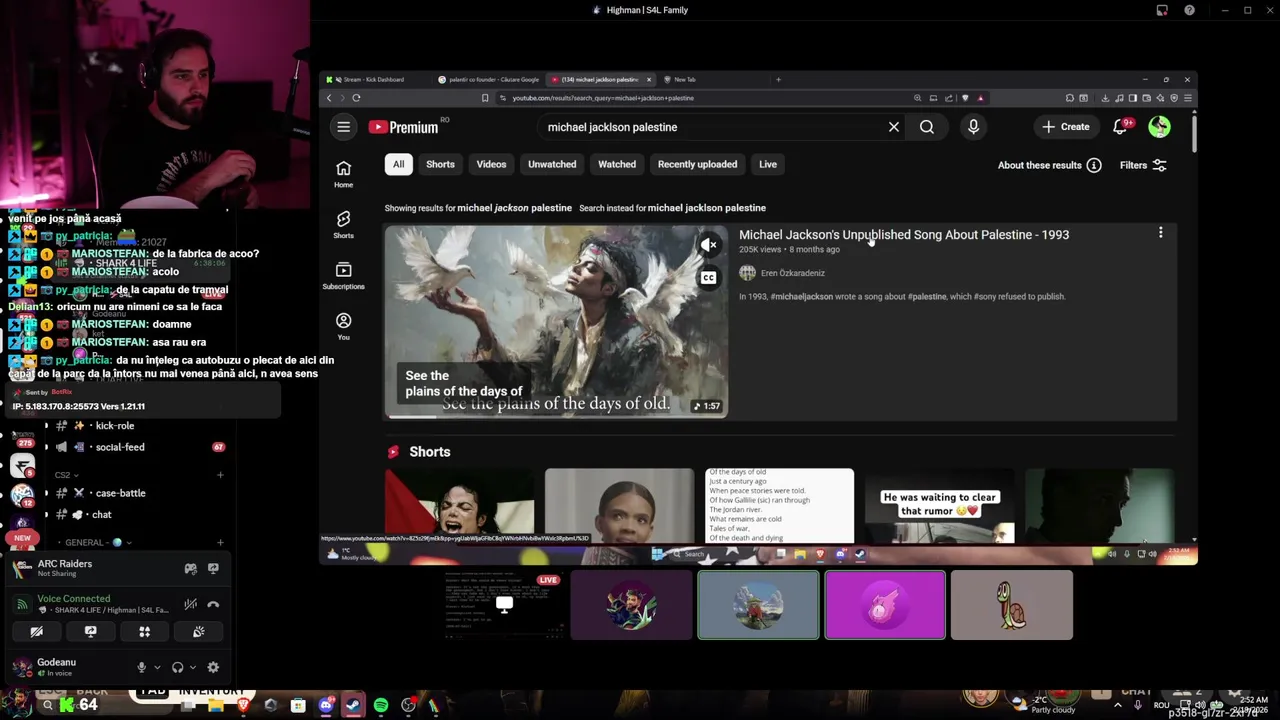Deafen with the Discord headphones icon
The width and height of the screenshot is (1280, 720).
[177, 667]
